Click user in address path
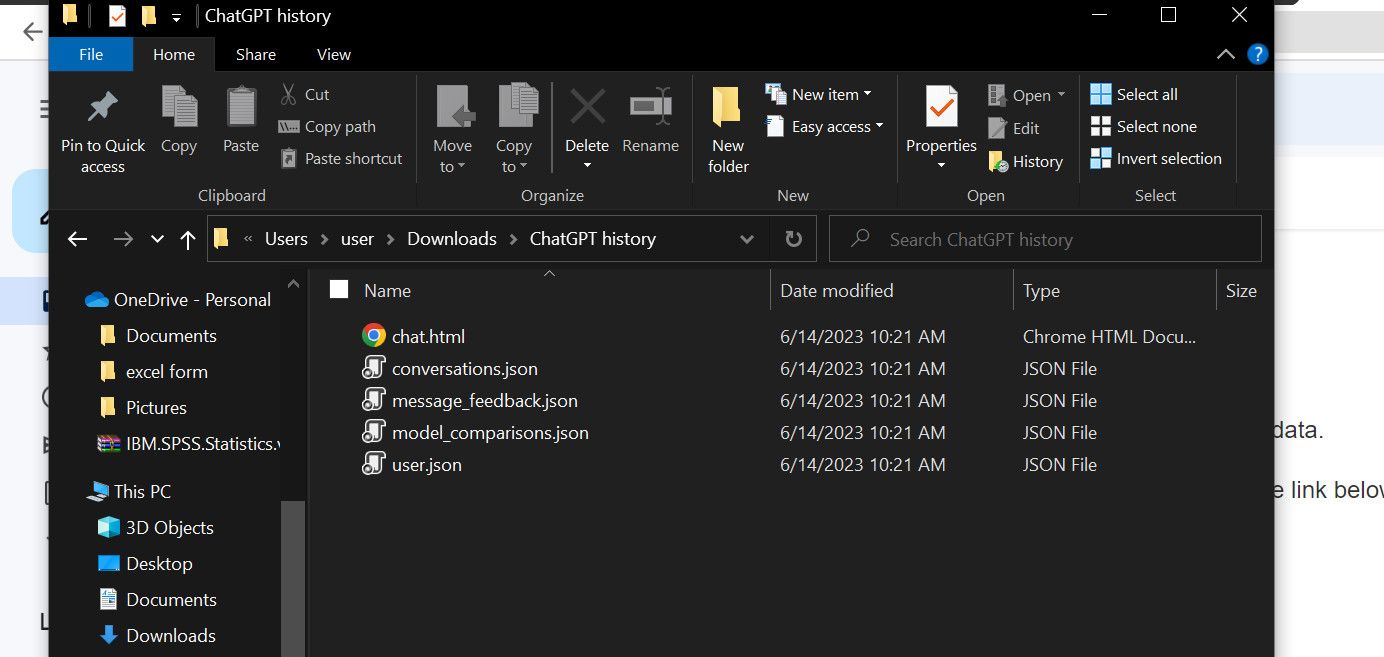The image size is (1384, 657). click(357, 239)
